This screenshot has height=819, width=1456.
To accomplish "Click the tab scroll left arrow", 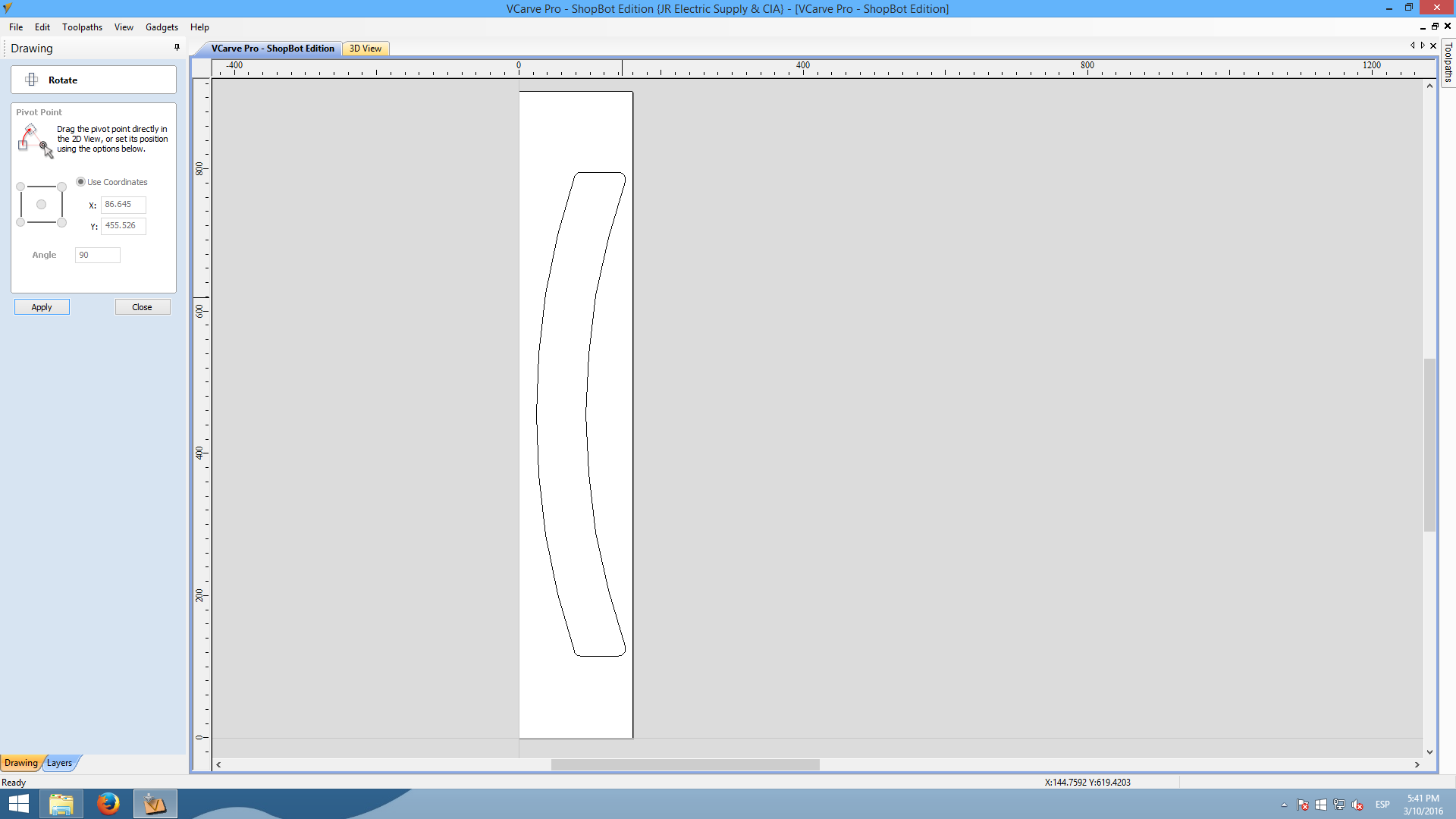I will tap(1412, 45).
